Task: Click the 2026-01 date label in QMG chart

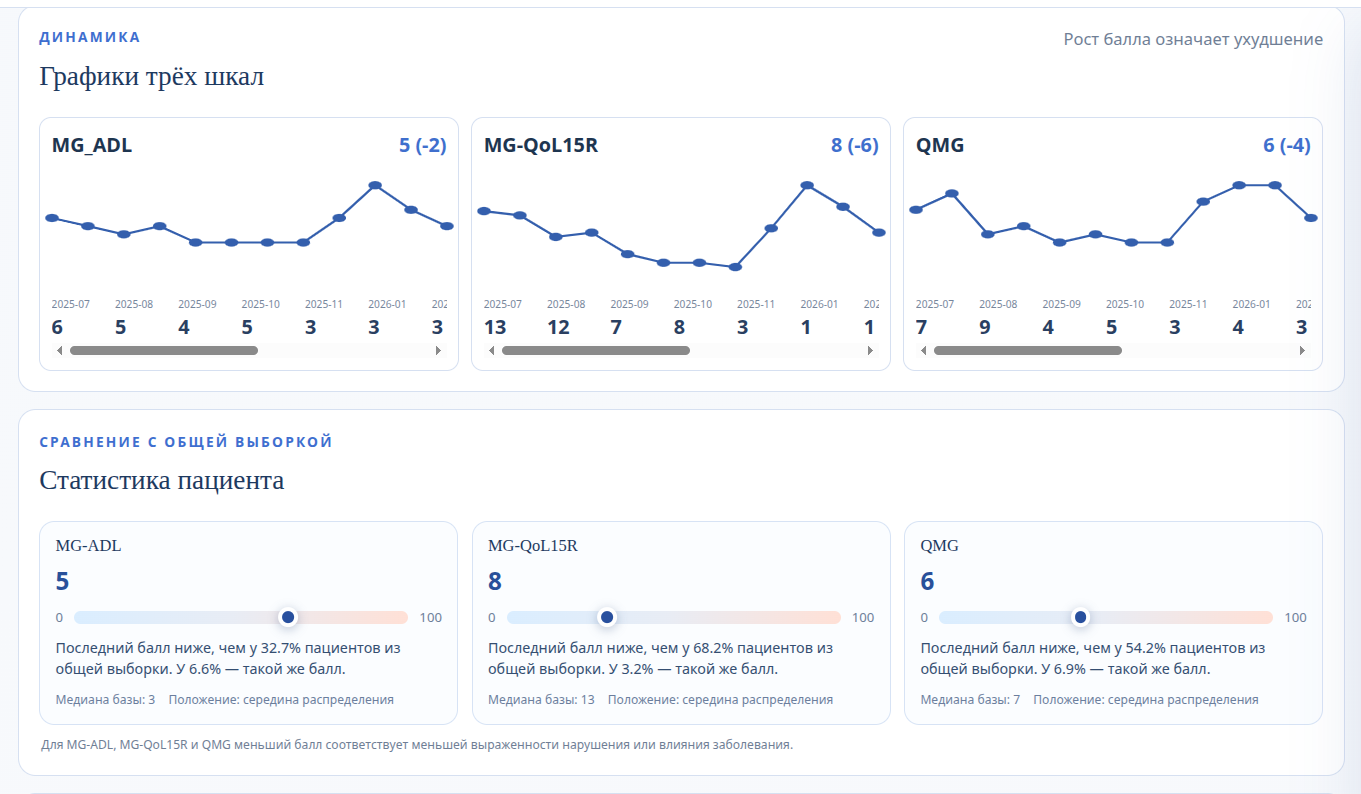Action: 1251,304
